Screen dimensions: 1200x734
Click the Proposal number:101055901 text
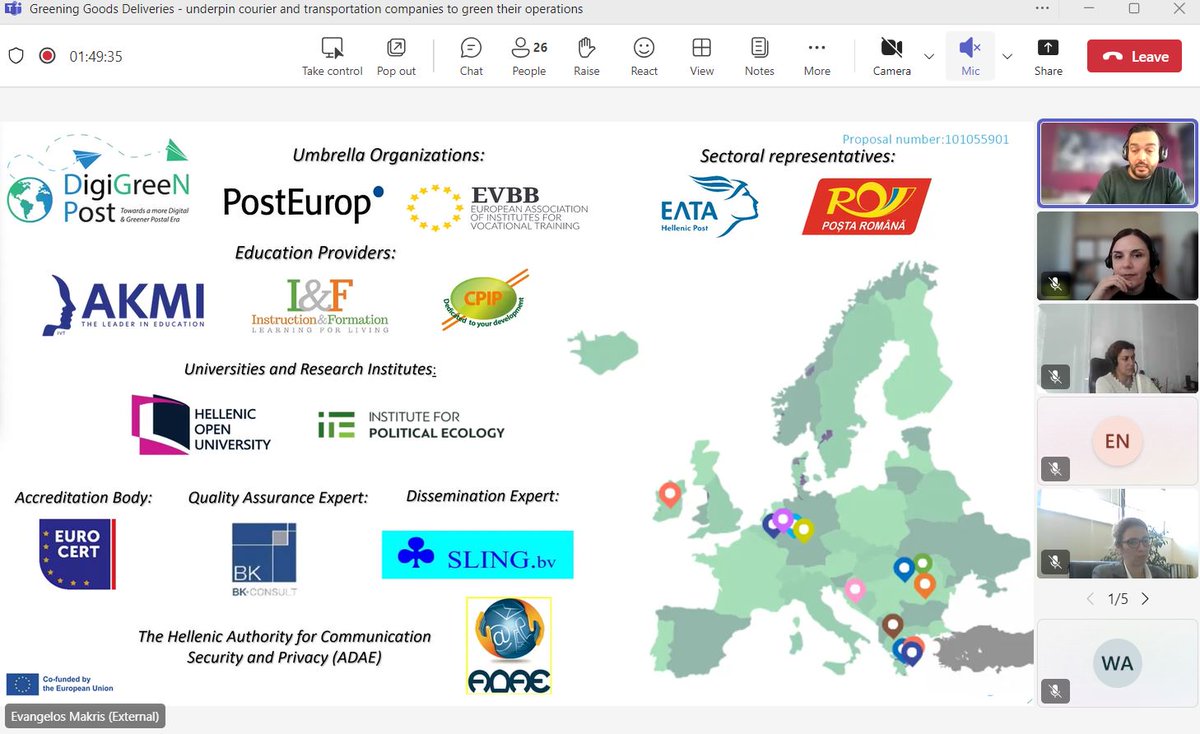925,139
